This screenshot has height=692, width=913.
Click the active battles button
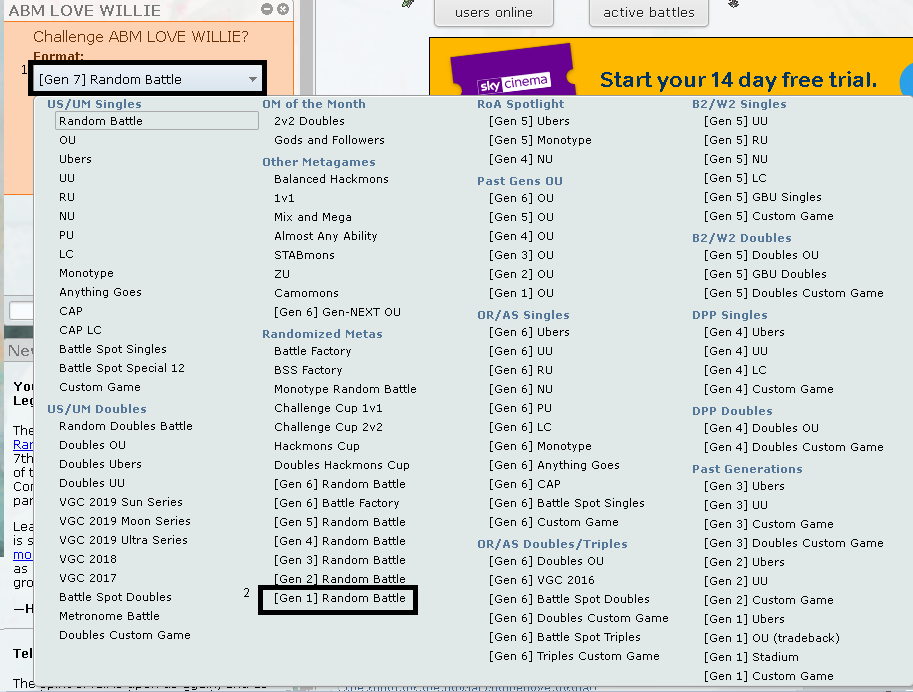(649, 12)
